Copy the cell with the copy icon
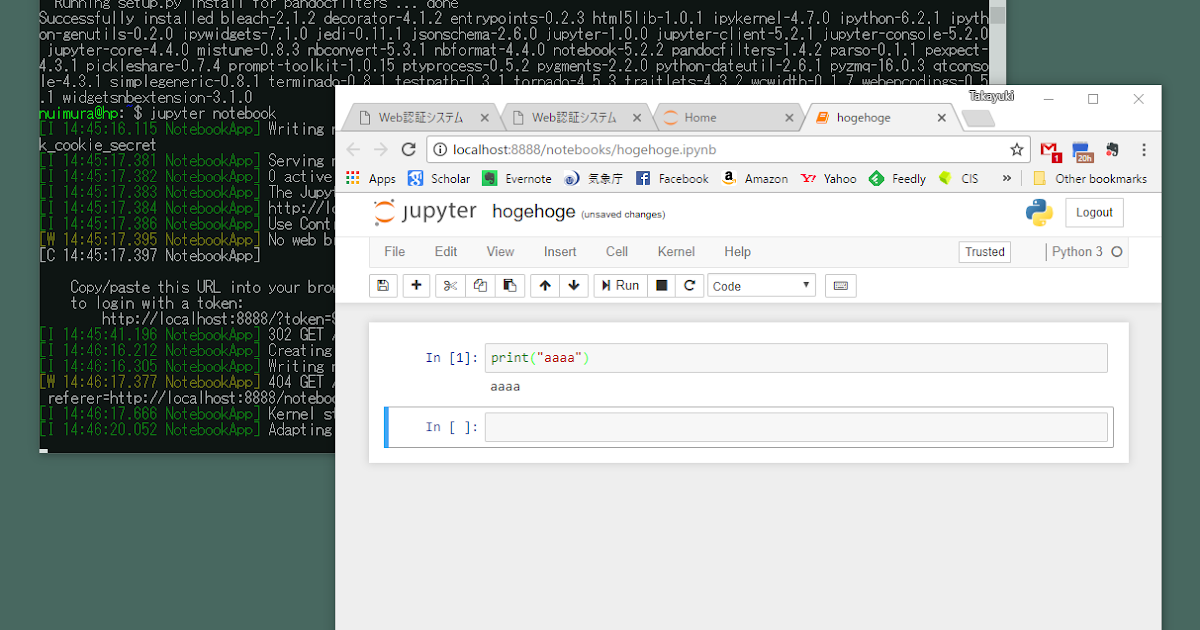The image size is (1200, 630). (x=480, y=285)
